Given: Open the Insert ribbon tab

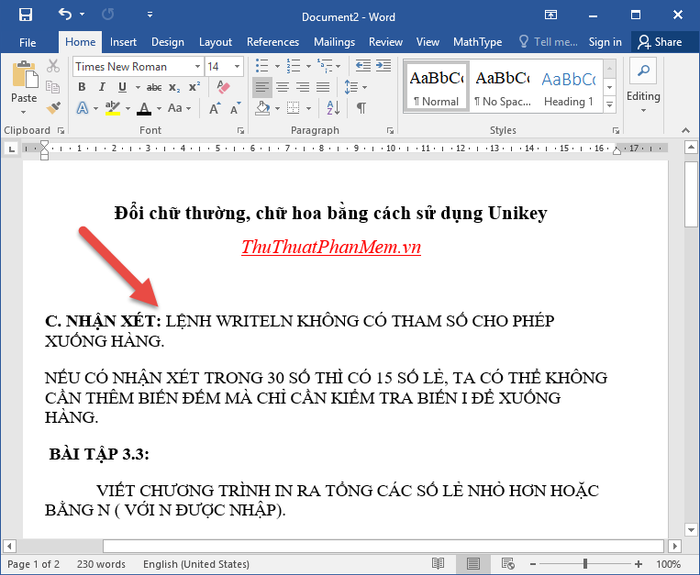Looking at the screenshot, I should pyautogui.click(x=123, y=42).
